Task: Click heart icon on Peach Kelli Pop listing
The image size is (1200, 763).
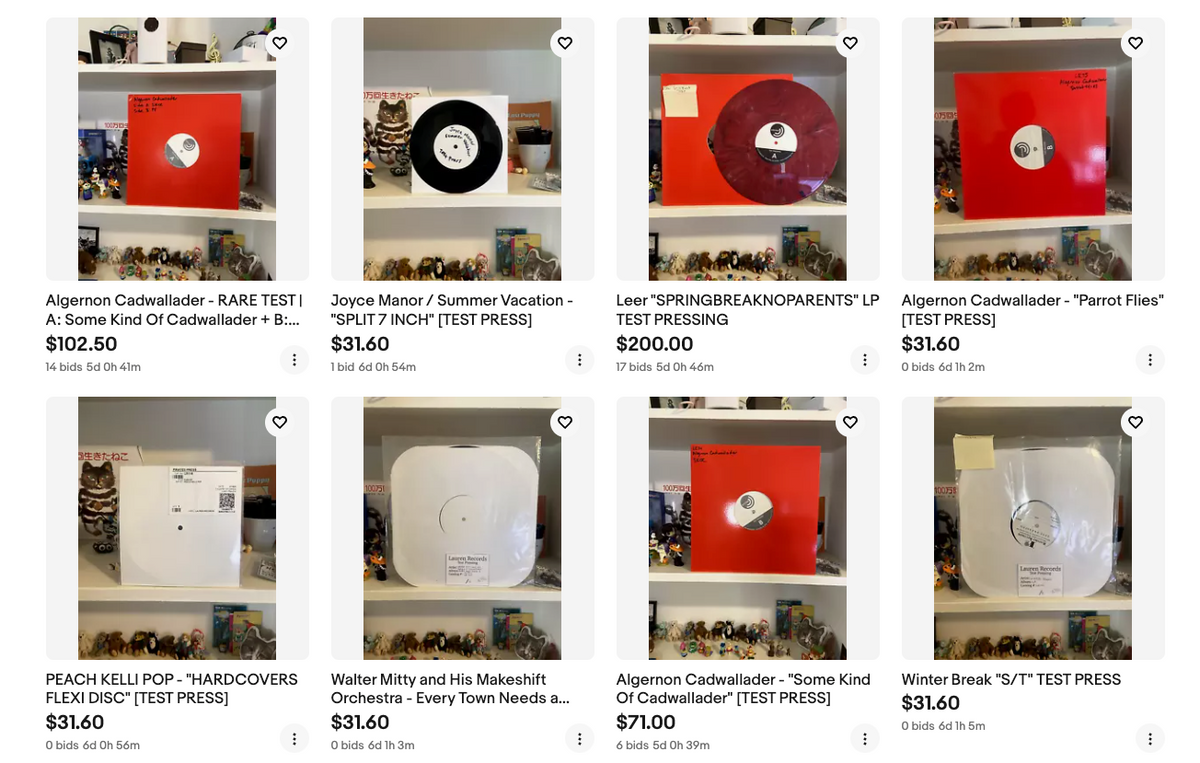Action: (280, 422)
